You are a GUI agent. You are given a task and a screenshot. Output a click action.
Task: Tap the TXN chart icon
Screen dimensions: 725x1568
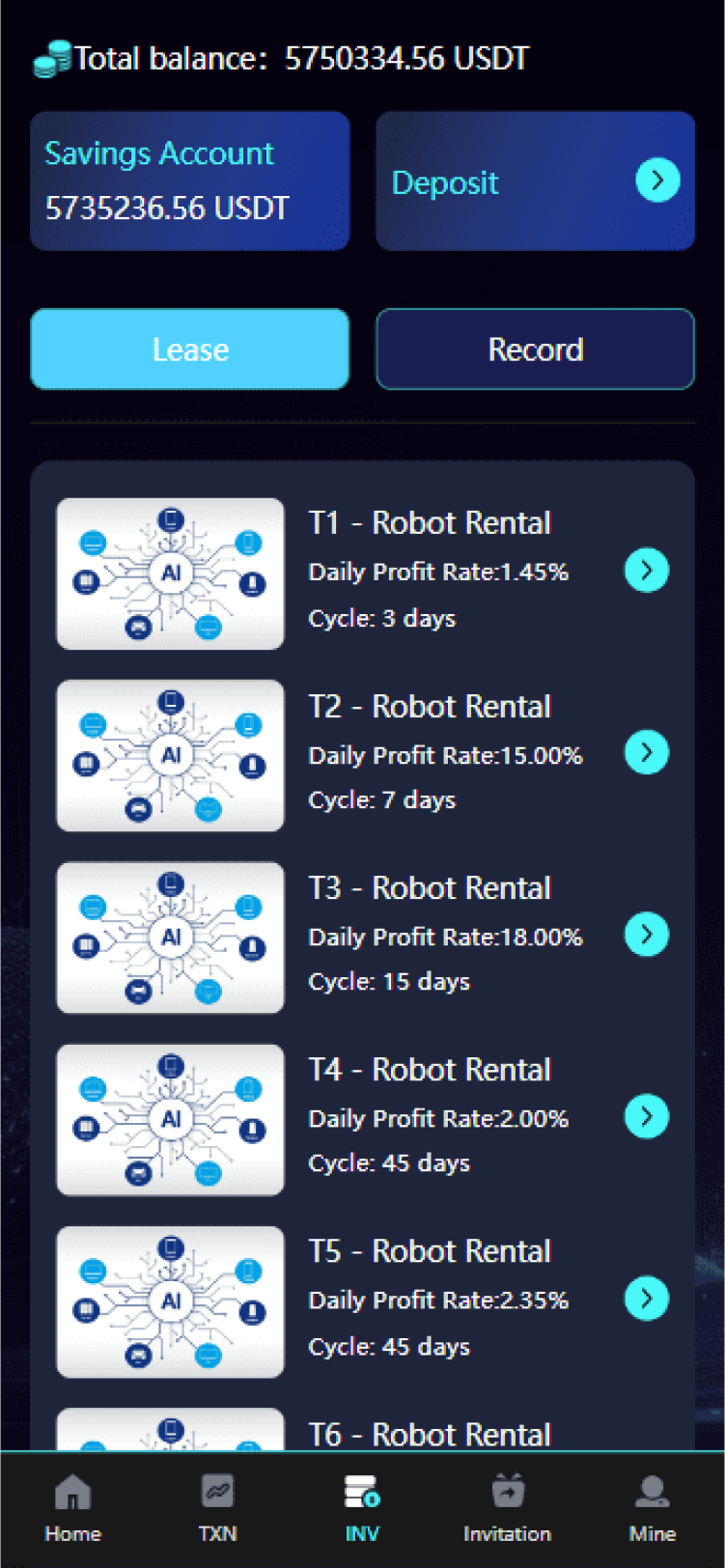point(217,1492)
